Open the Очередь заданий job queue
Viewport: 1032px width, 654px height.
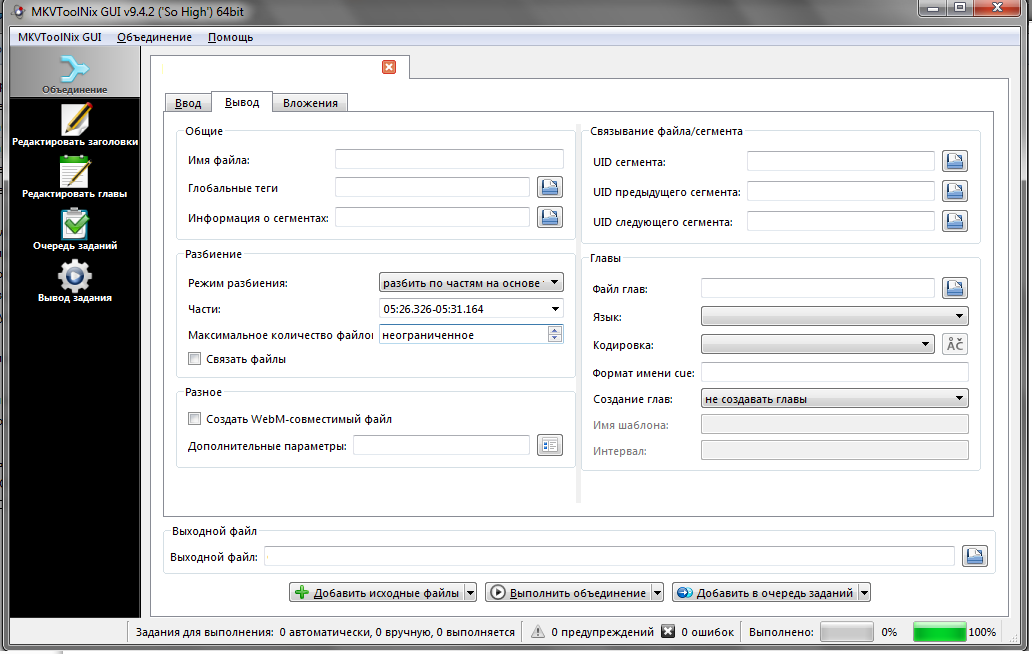coord(74,229)
